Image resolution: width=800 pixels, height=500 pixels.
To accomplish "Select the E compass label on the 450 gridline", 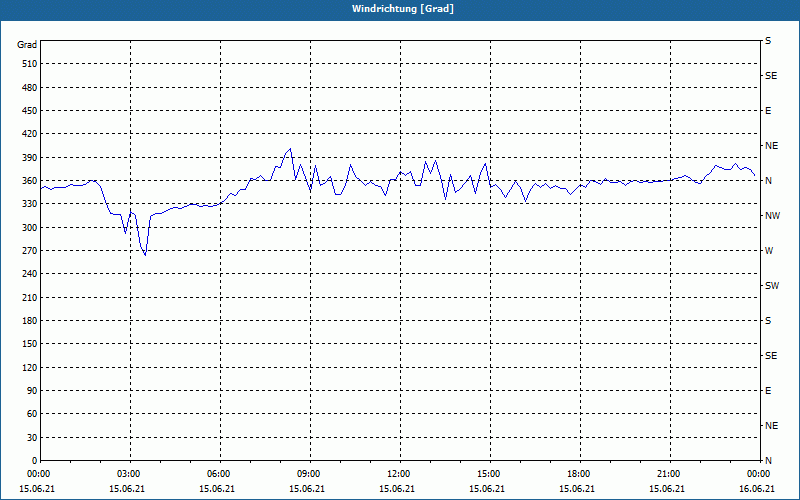I will click(768, 111).
